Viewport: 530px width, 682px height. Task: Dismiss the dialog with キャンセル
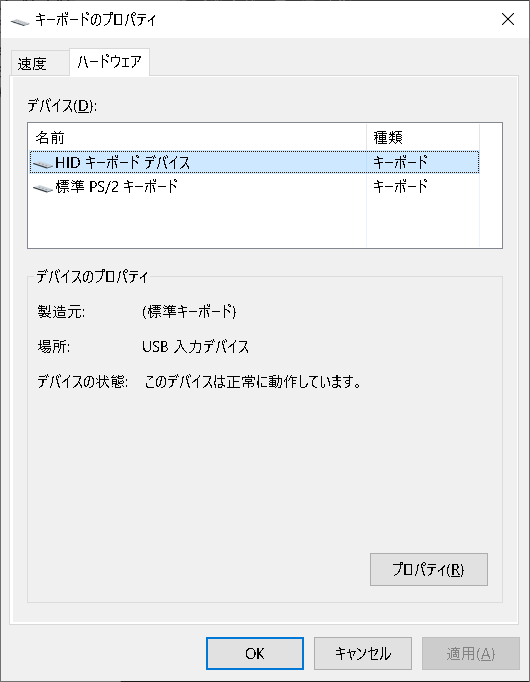(363, 653)
